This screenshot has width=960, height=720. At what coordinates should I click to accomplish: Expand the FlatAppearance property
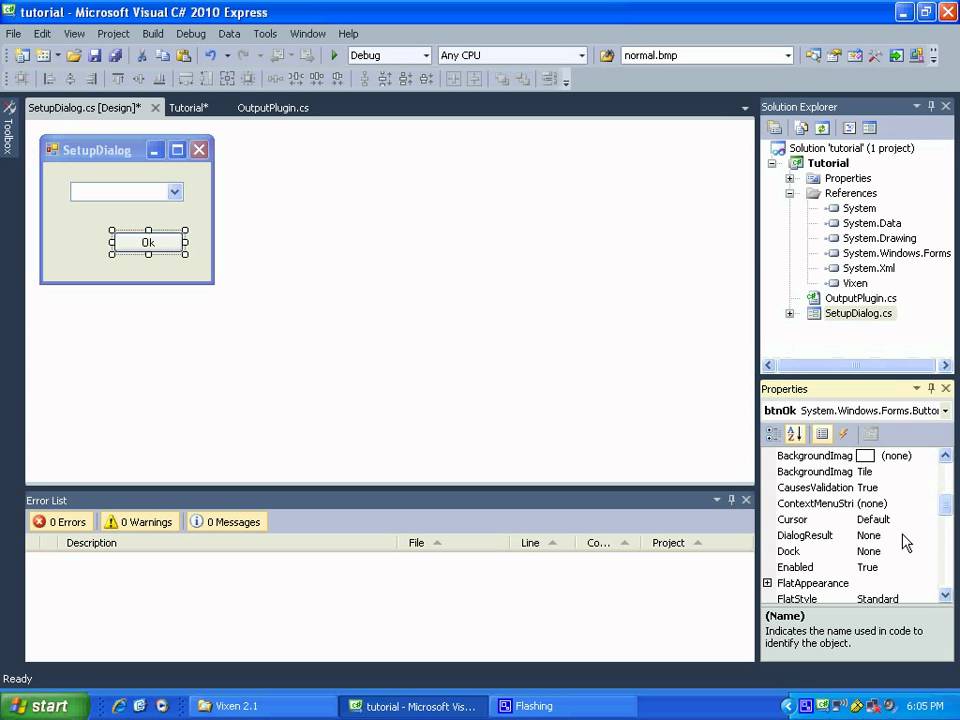(x=767, y=583)
